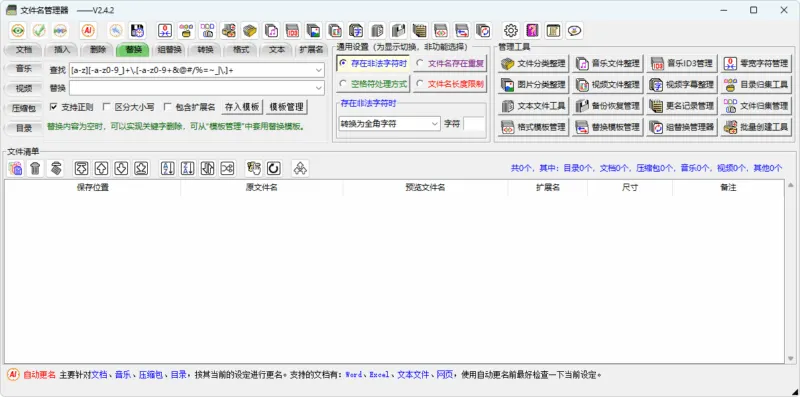
Task: Click the 字符 input field
Action: (x=474, y=123)
